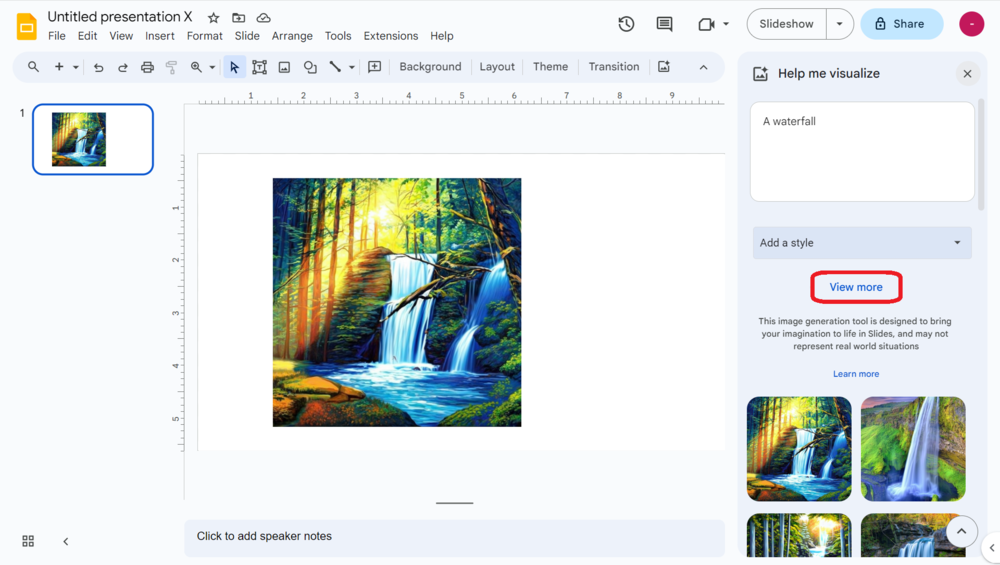Click the Undo icon in toolbar
Screen dimensions: 1000x565
pos(98,67)
